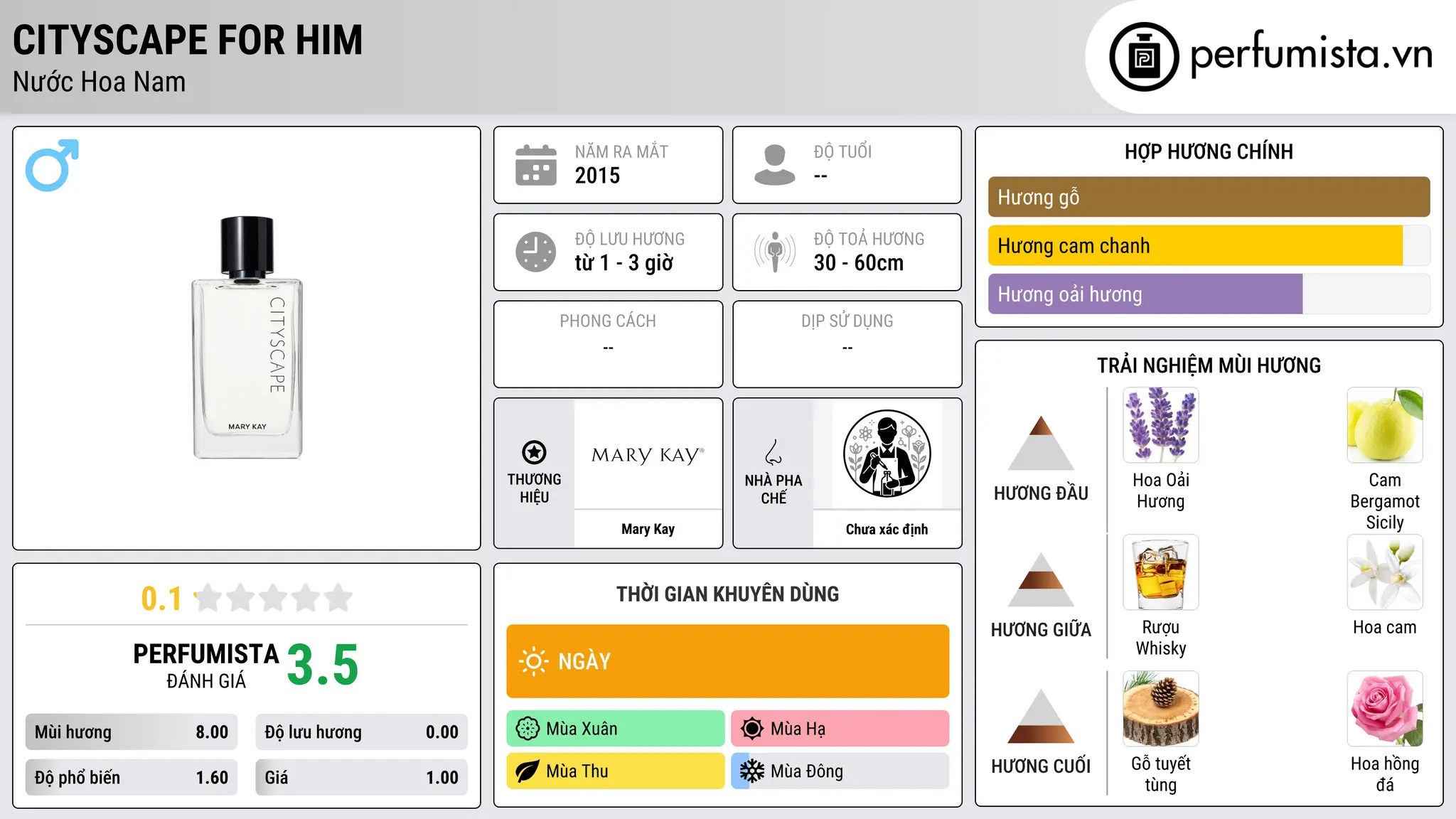
Task: Open the Mary Kay brand name link
Action: point(648,529)
